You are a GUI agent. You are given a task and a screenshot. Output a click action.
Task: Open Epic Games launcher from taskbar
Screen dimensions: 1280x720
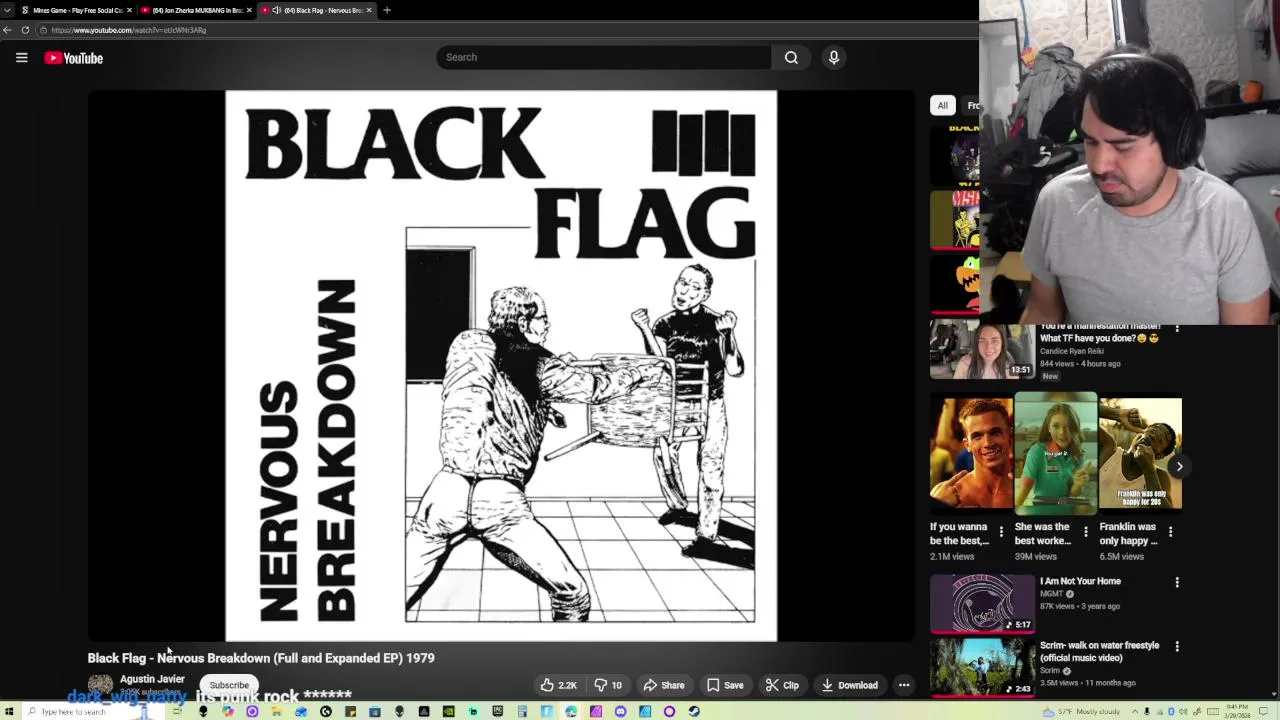point(498,711)
